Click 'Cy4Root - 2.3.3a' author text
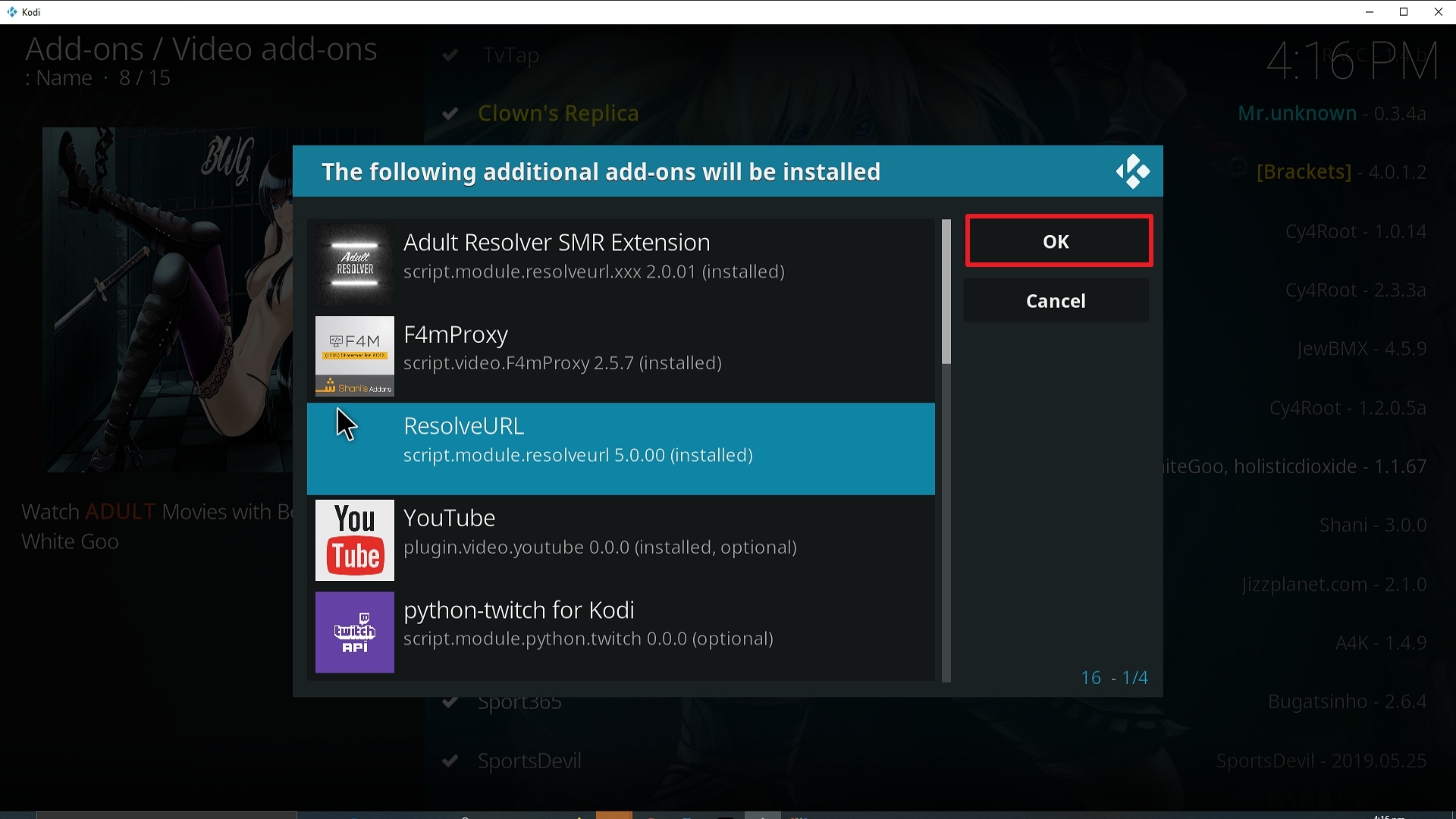 [x=1356, y=290]
